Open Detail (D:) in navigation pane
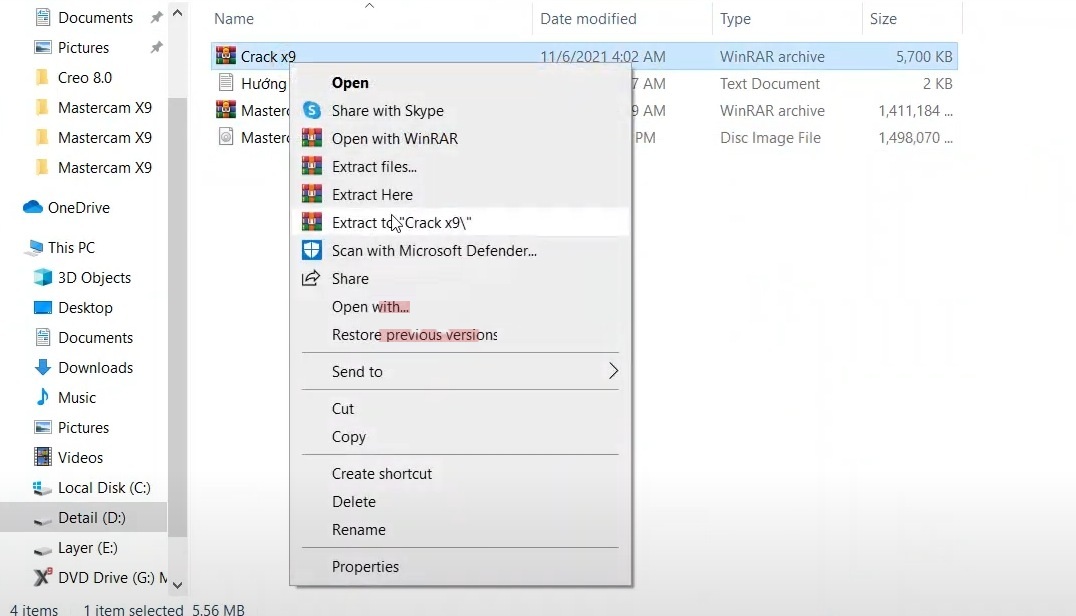The image size is (1076, 616). coord(84,517)
